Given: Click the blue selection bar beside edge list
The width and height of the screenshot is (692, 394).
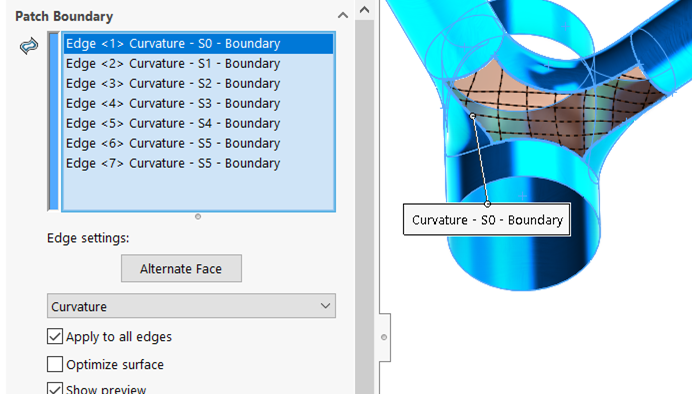Looking at the screenshot, I should (x=53, y=121).
